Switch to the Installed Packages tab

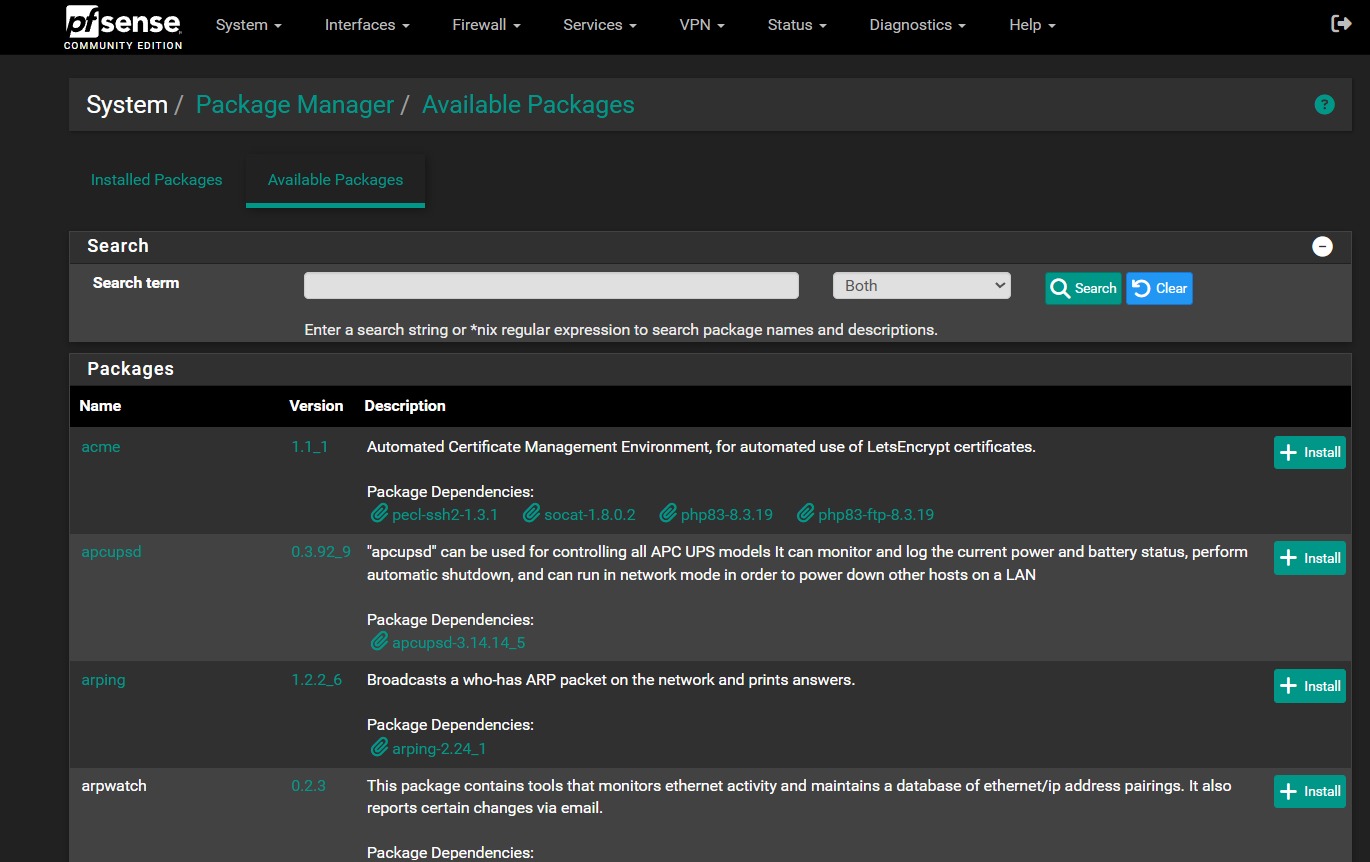(156, 180)
